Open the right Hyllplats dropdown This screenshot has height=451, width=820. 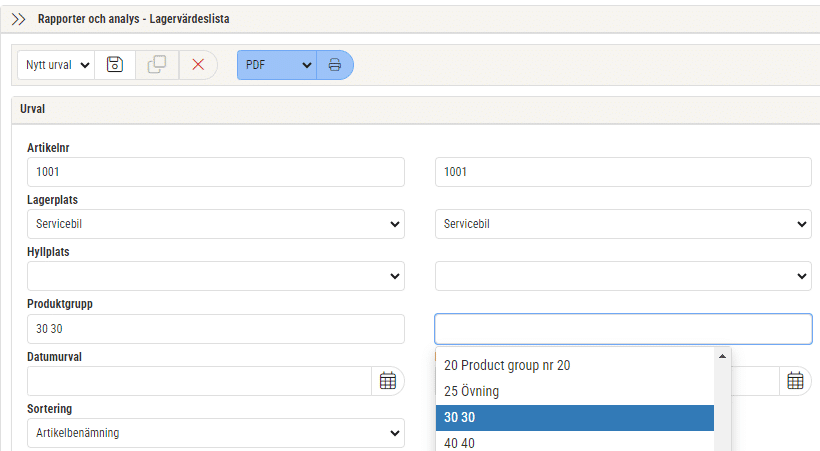point(623,276)
